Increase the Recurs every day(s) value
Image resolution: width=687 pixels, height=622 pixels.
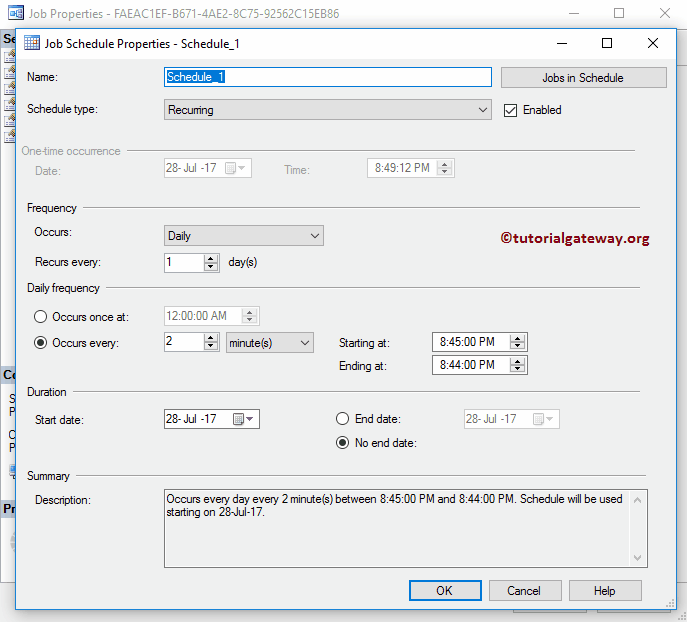[211, 258]
